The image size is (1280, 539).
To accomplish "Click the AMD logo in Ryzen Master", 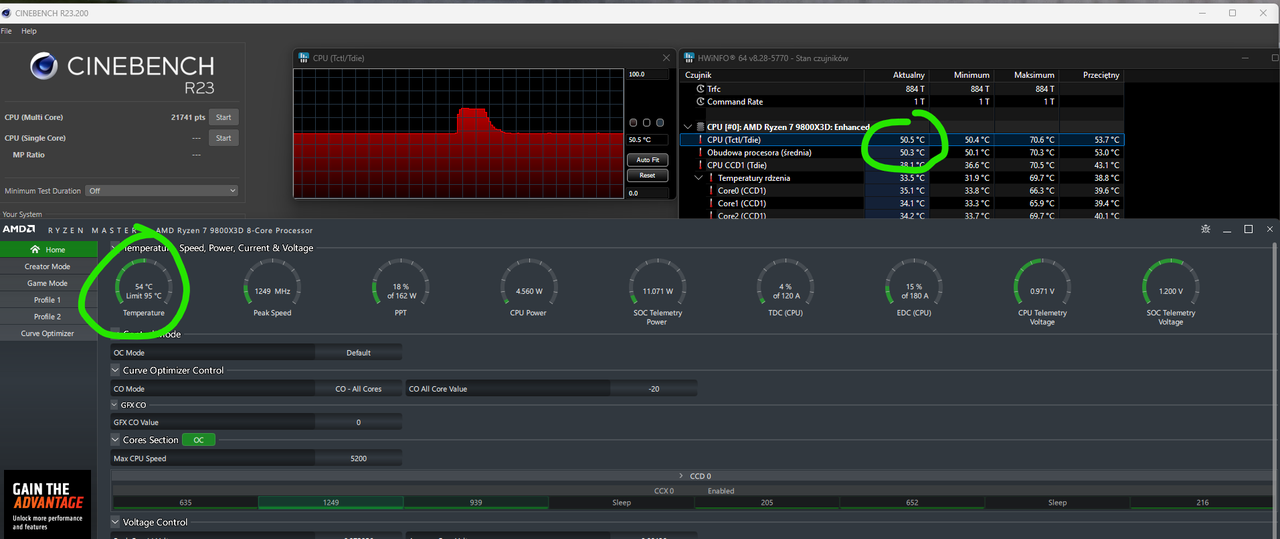I will tap(17, 229).
